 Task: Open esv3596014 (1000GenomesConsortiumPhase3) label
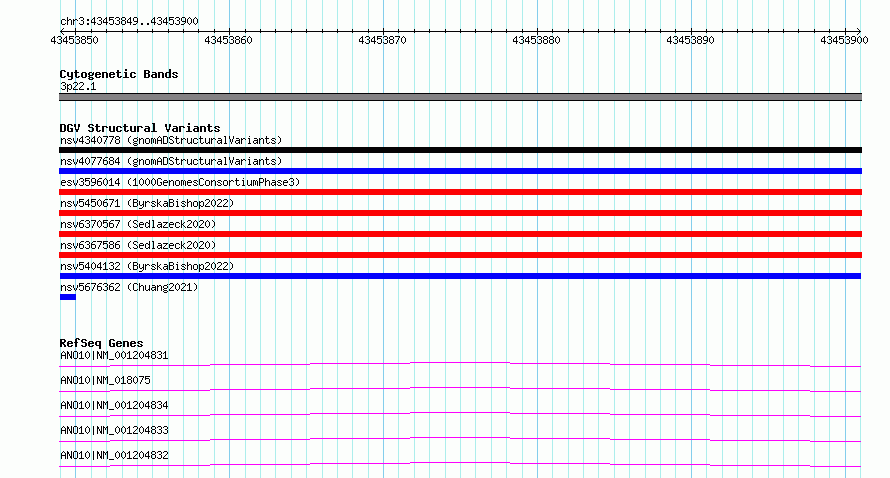[x=180, y=182]
